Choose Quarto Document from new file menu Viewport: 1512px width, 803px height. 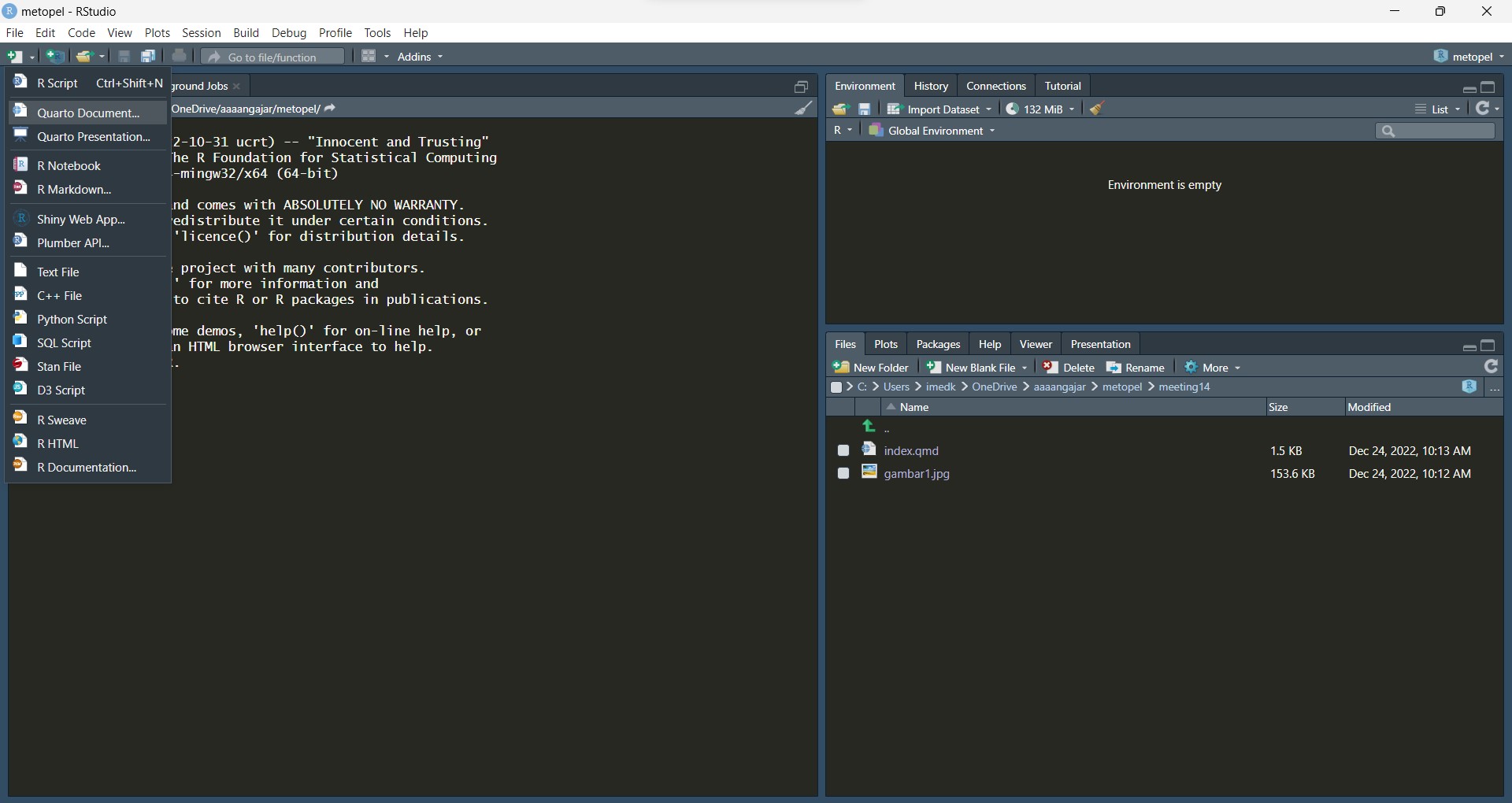coord(88,113)
